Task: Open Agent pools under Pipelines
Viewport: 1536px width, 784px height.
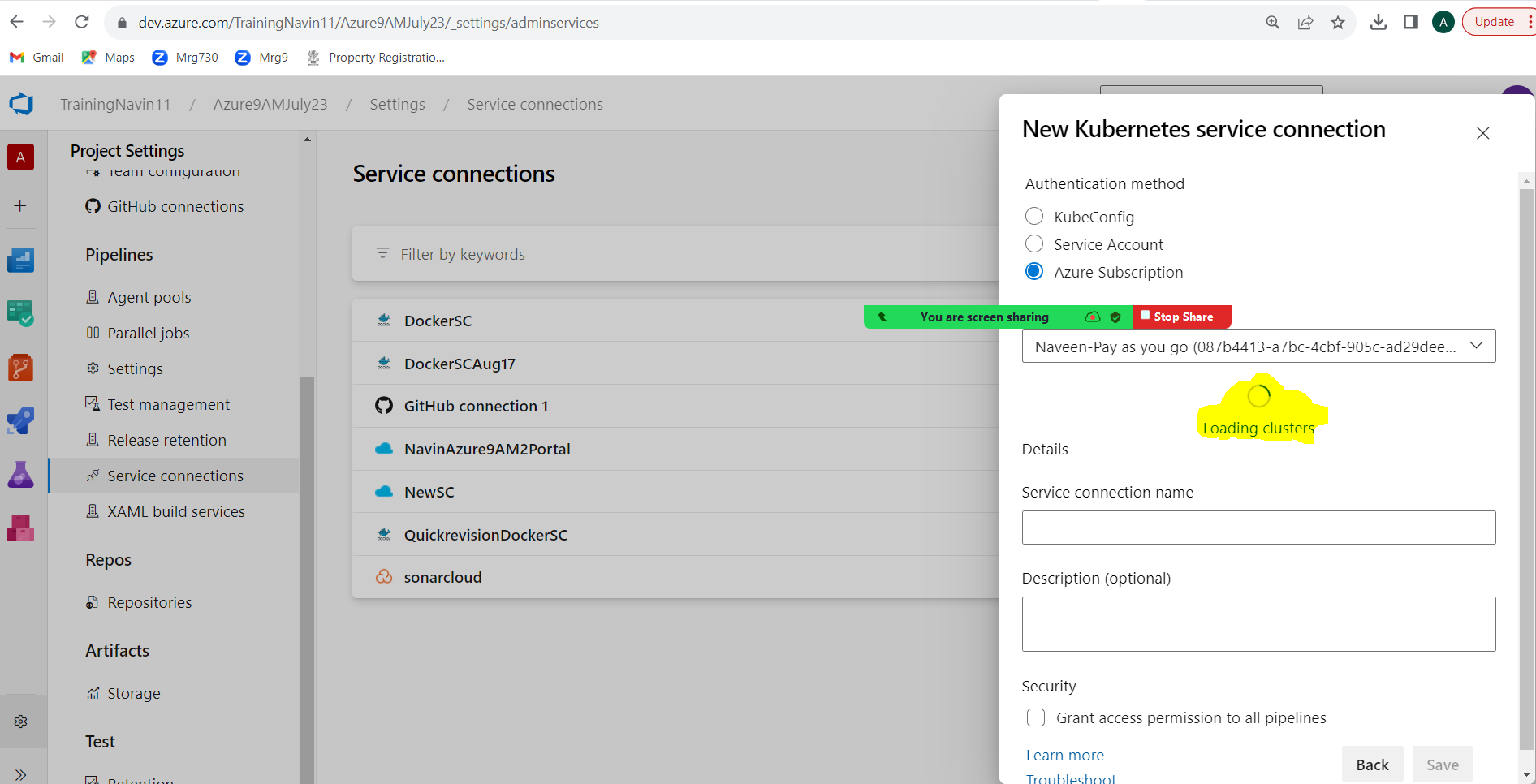Action: point(149,297)
